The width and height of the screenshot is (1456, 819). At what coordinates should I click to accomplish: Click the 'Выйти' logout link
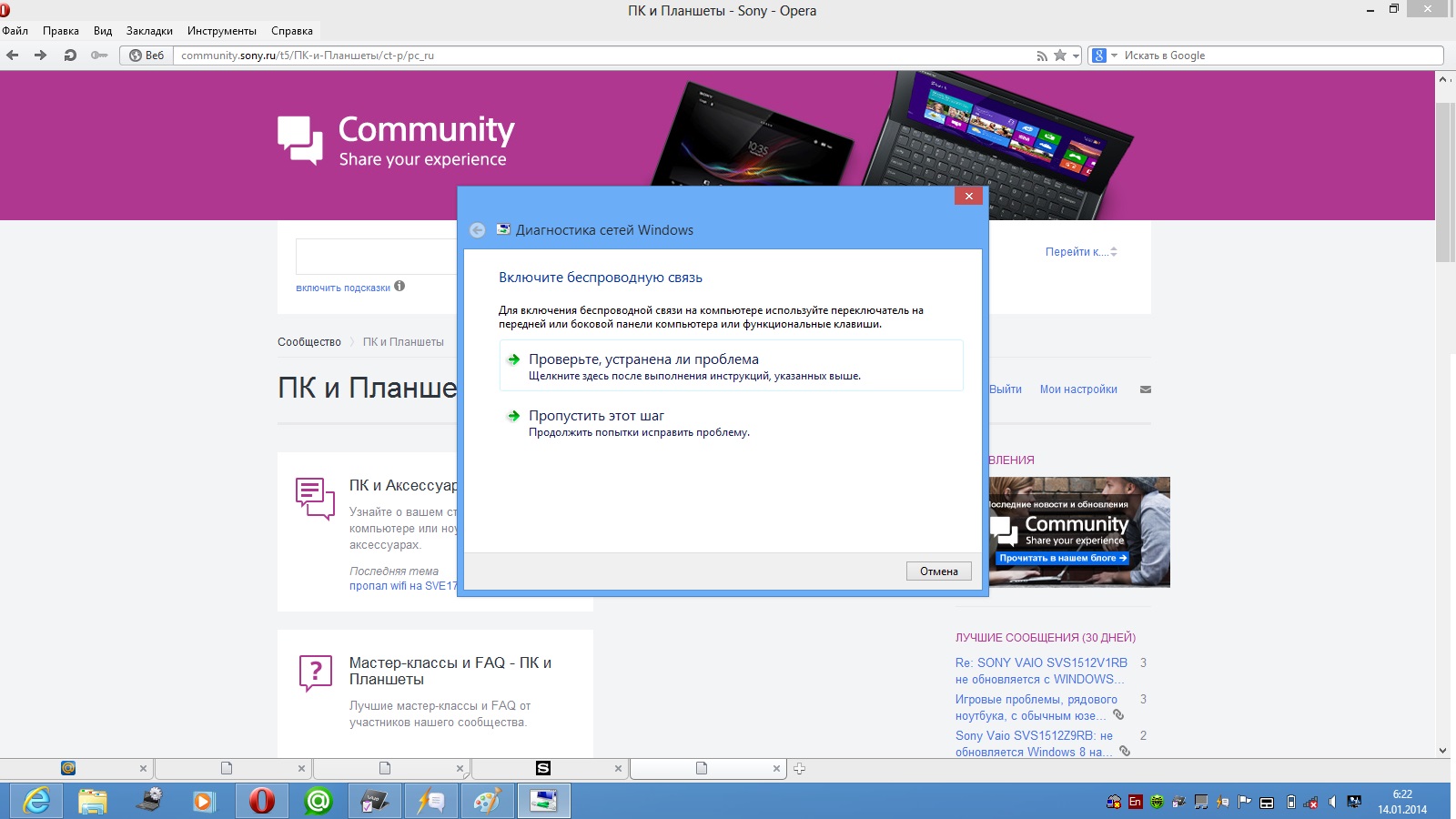(1006, 389)
